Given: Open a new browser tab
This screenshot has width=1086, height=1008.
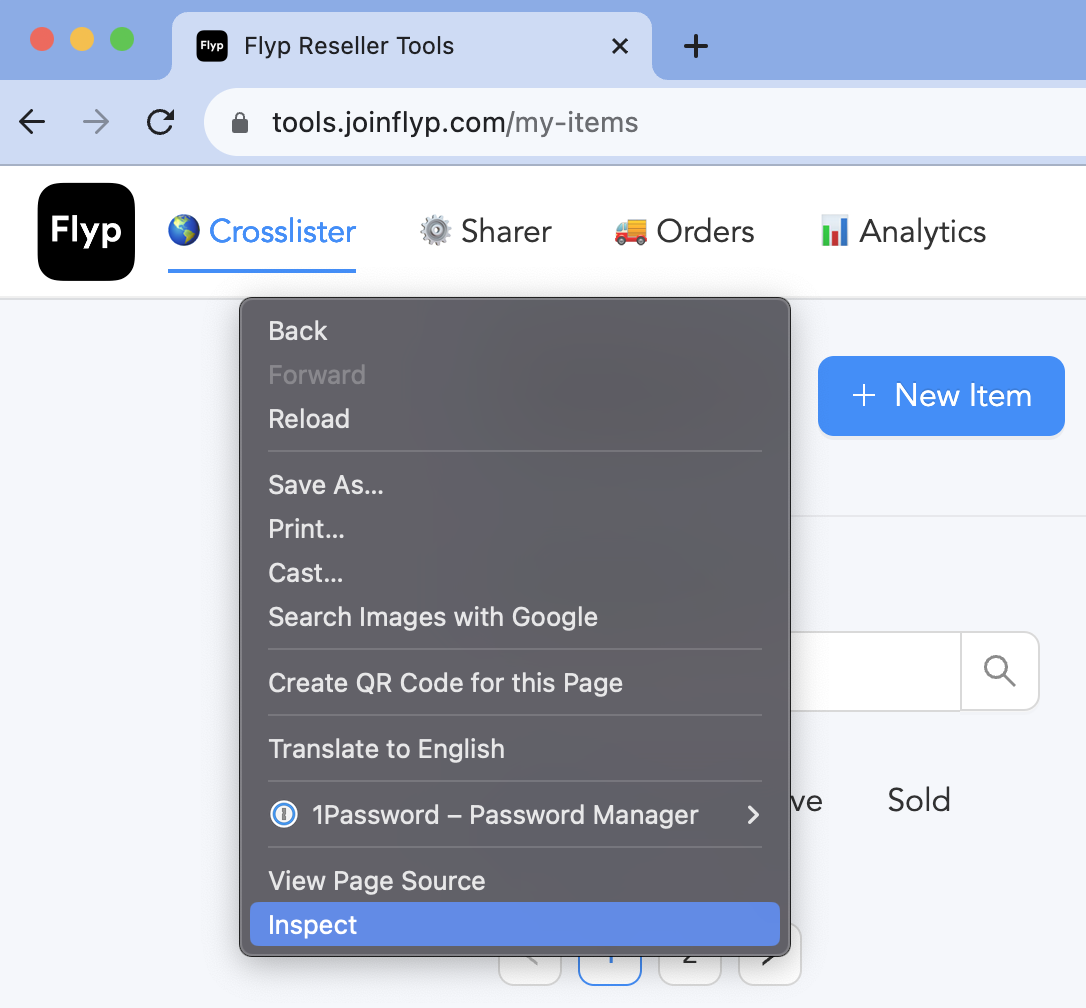Looking at the screenshot, I should tap(695, 46).
